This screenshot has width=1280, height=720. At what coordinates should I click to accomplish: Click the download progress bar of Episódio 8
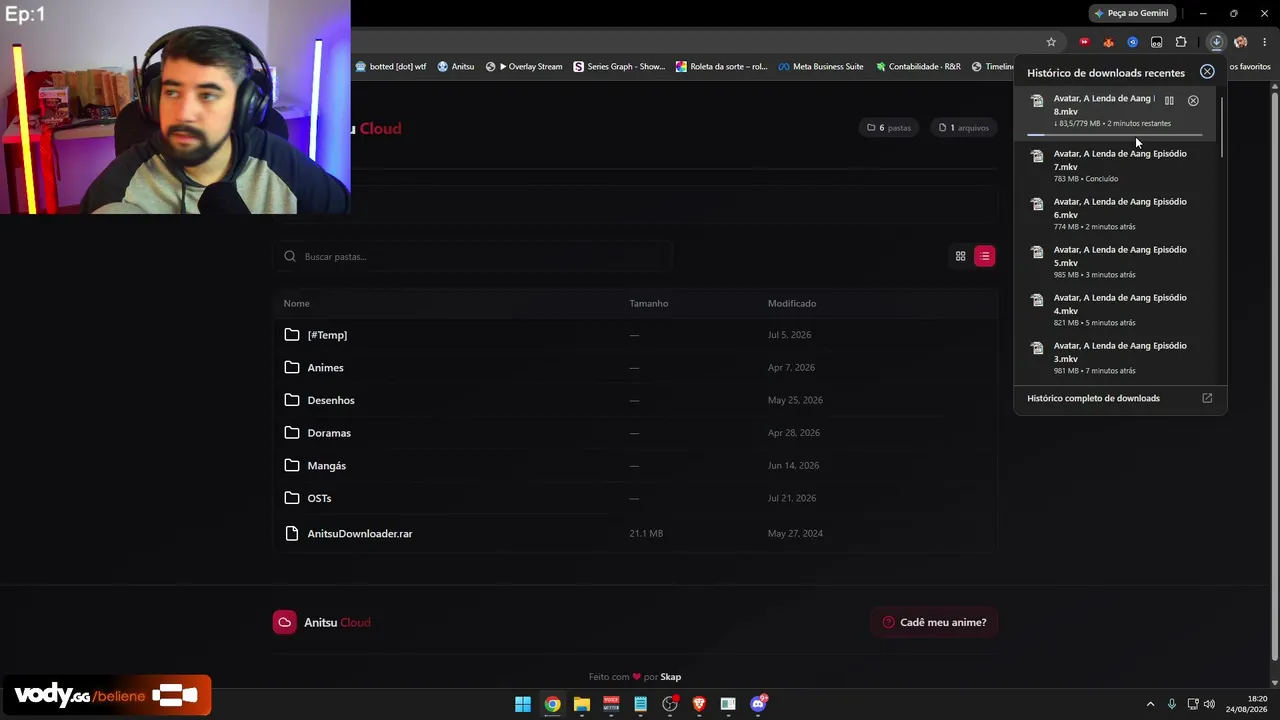coord(1115,134)
